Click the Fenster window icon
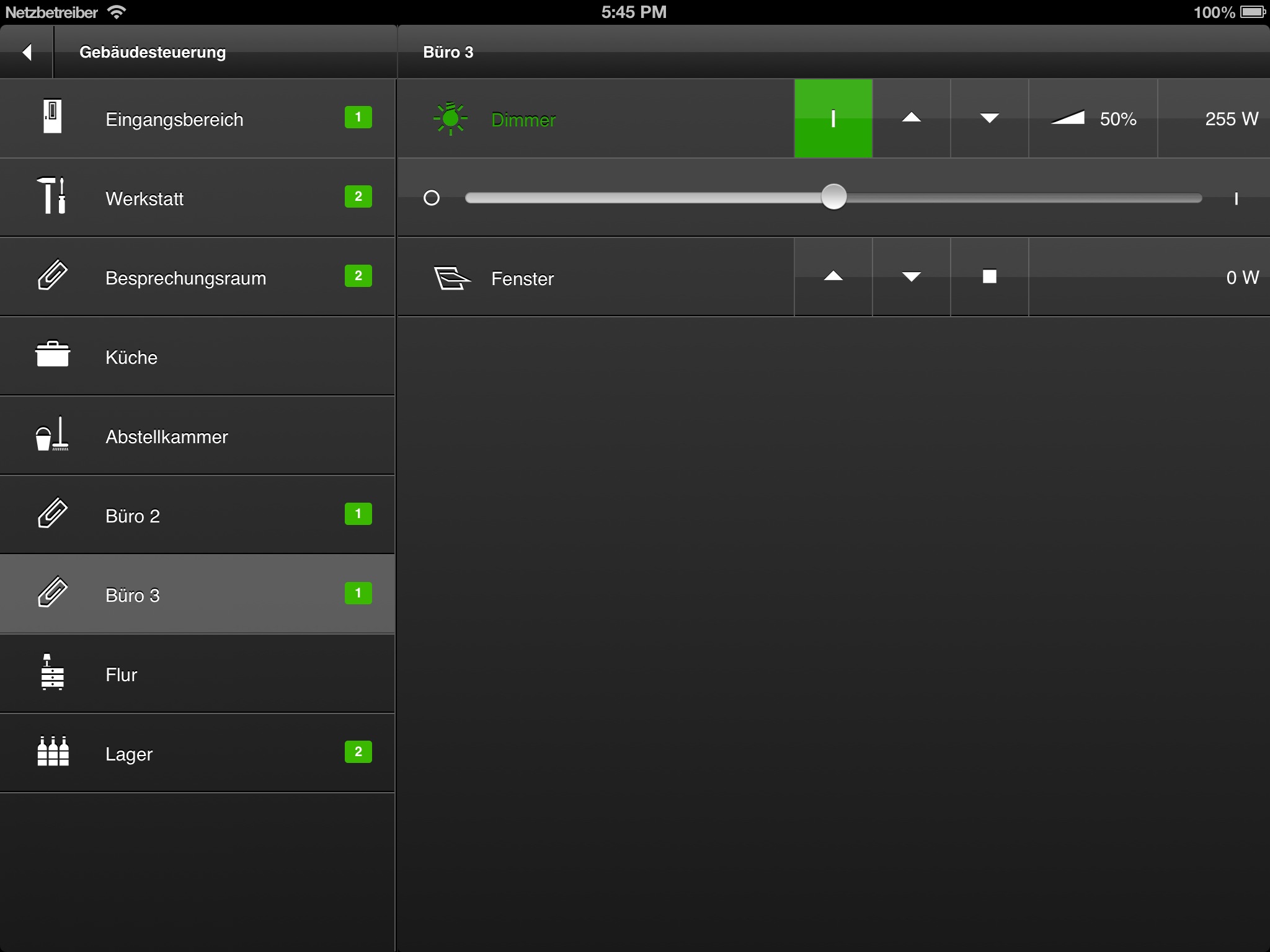The image size is (1270, 952). click(452, 278)
